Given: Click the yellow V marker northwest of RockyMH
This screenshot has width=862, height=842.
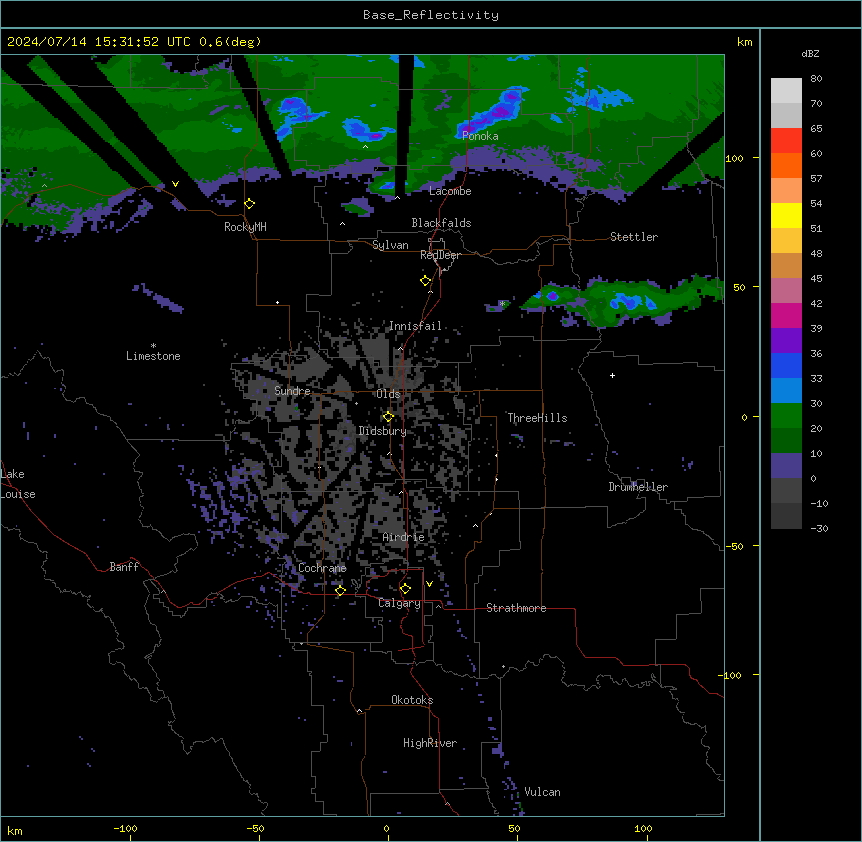Looking at the screenshot, I should pyautogui.click(x=175, y=184).
